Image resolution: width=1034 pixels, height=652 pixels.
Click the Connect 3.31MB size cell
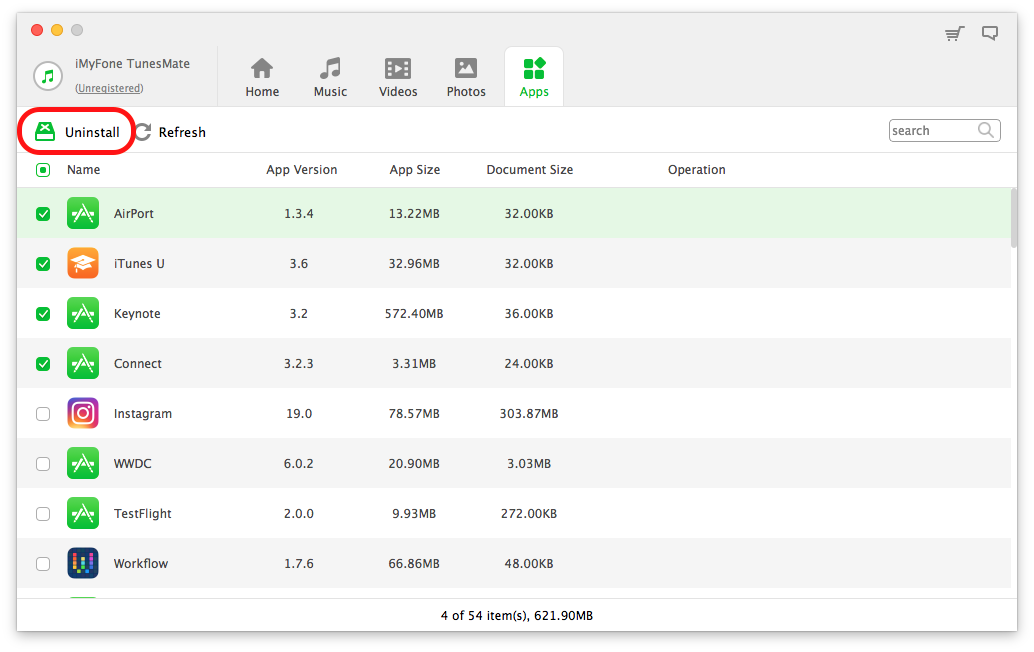[414, 364]
